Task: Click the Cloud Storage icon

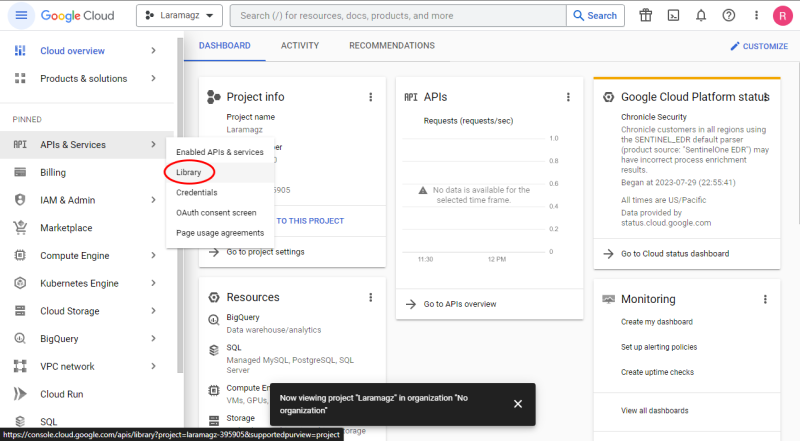Action: click(x=20, y=310)
